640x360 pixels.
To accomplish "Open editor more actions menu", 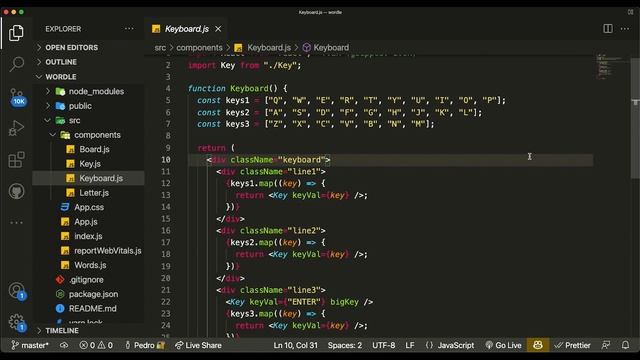I will click(x=625, y=29).
